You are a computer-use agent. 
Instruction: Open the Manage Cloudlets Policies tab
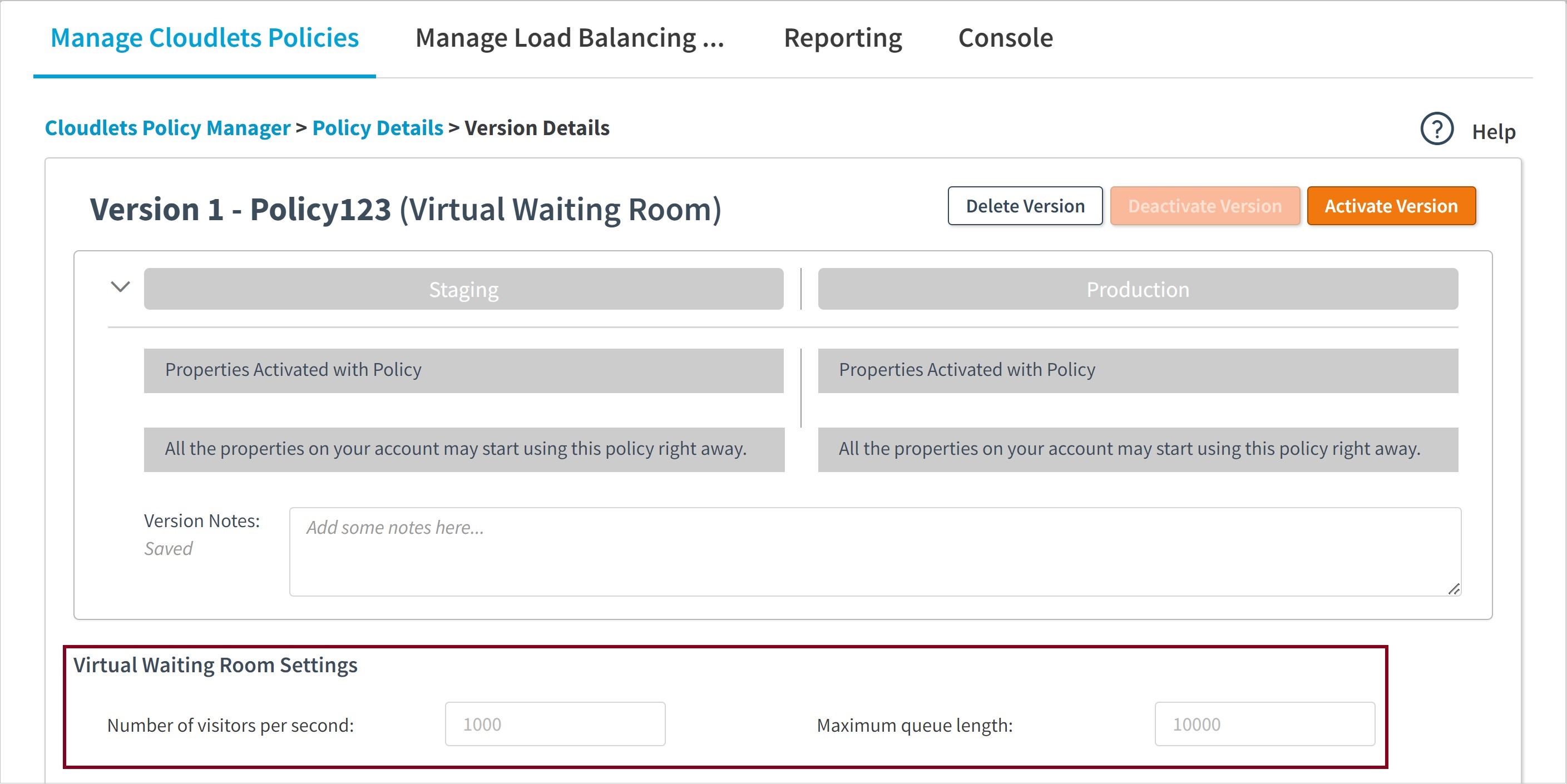click(x=204, y=38)
